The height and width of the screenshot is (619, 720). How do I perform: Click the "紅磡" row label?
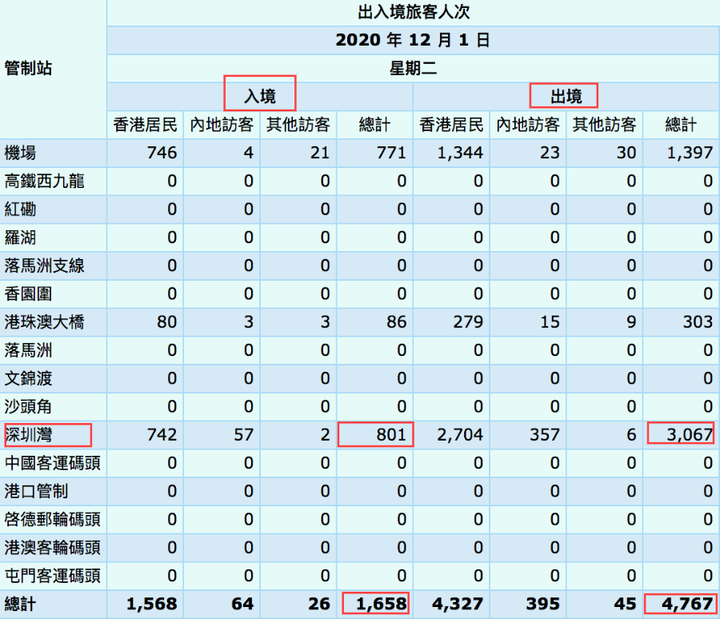click(20, 209)
